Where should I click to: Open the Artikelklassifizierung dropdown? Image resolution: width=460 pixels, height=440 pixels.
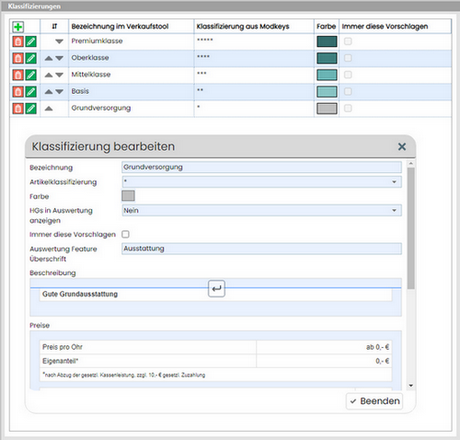[x=262, y=182]
